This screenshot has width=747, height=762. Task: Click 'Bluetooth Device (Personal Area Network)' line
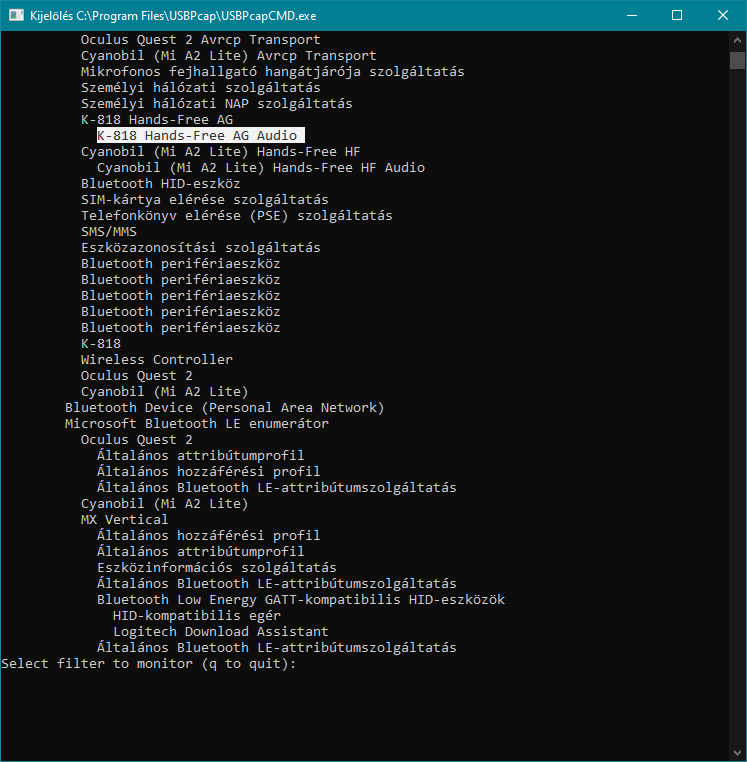(x=225, y=408)
